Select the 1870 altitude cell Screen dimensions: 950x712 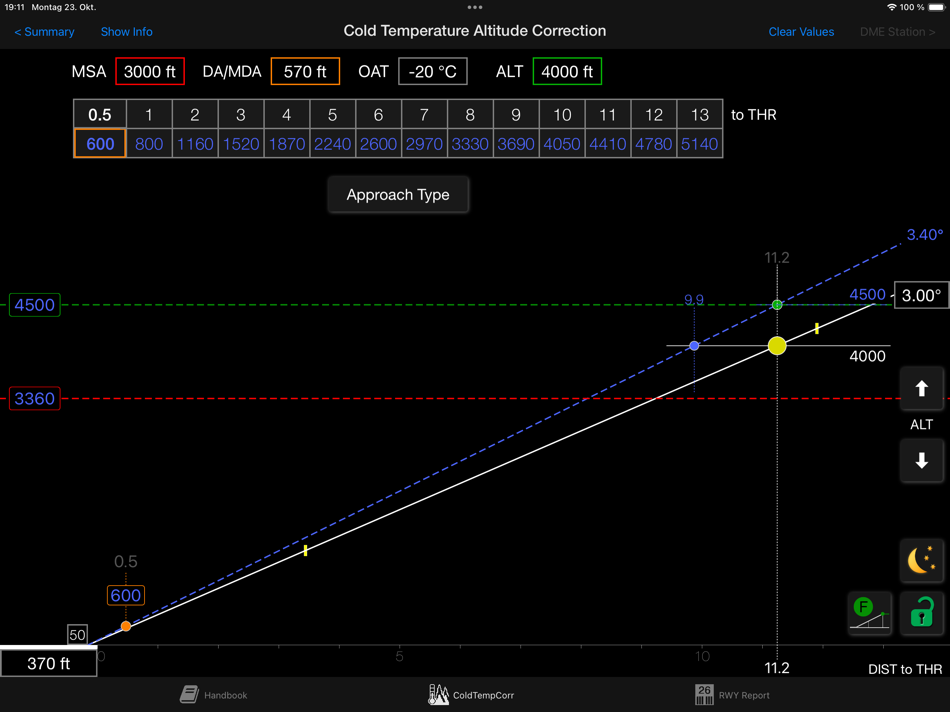287,144
